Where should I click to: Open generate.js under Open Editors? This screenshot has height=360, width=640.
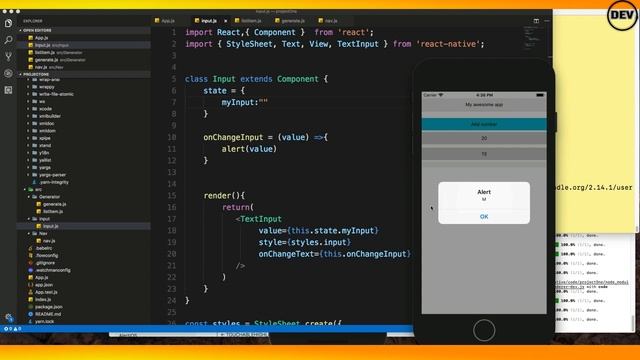[84, 60]
